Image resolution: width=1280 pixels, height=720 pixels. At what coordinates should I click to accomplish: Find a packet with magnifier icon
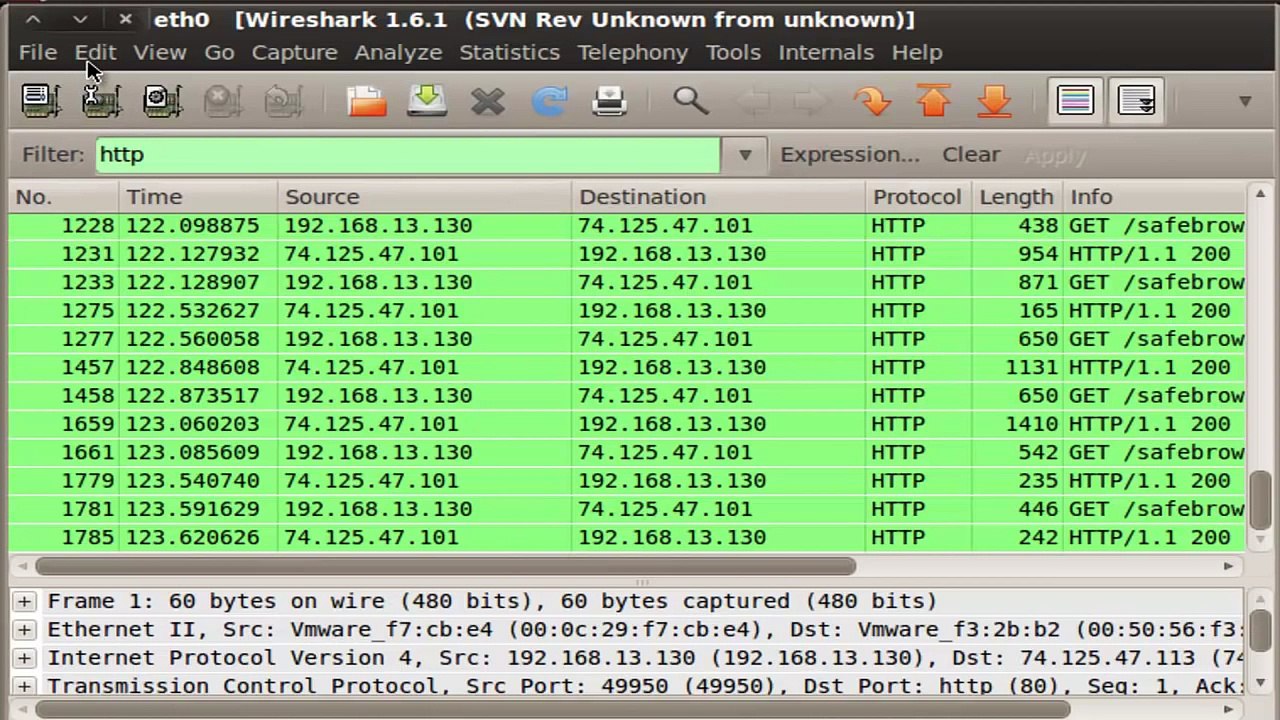click(691, 100)
